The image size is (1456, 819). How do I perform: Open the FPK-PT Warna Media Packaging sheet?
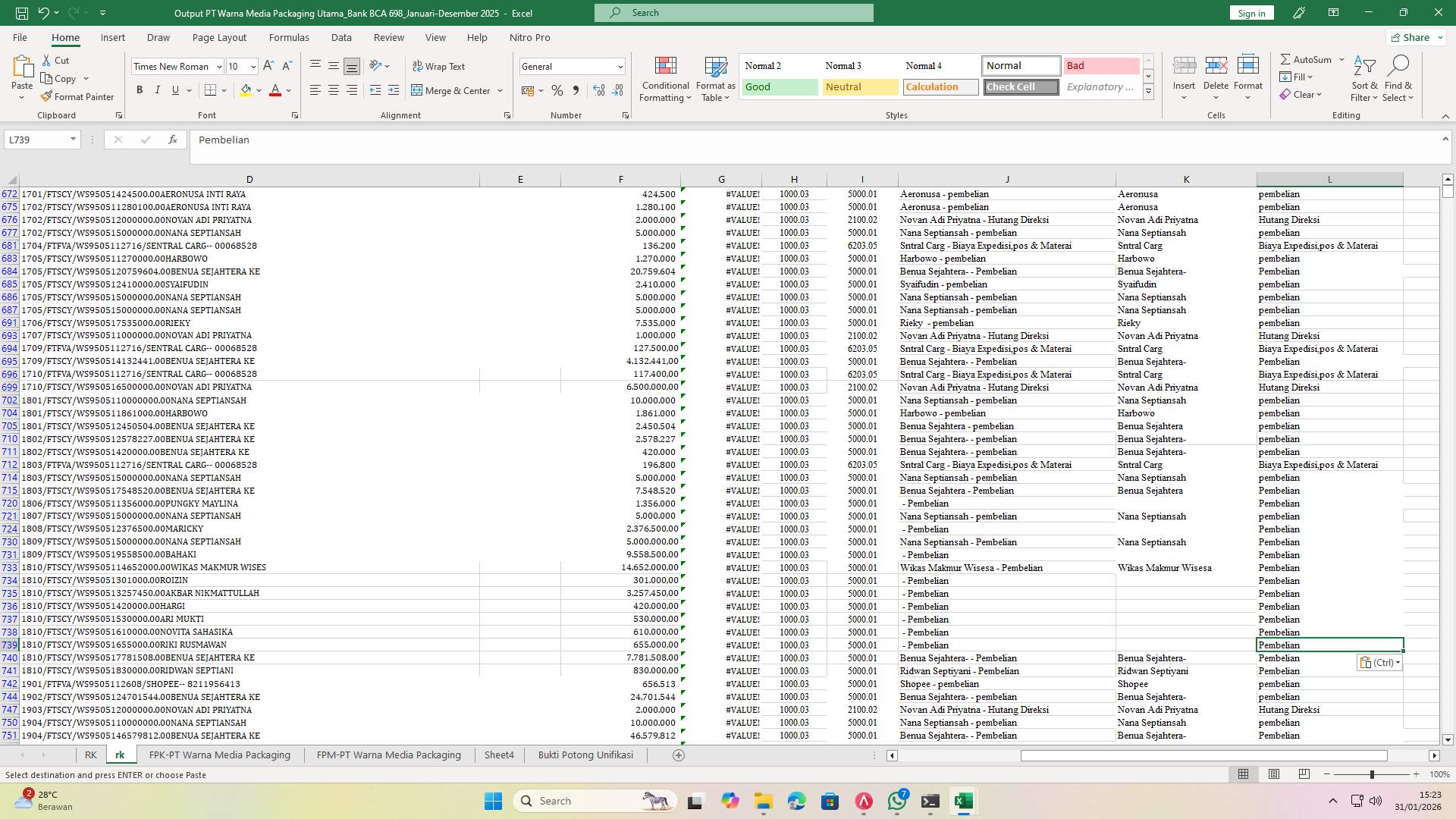pyautogui.click(x=219, y=755)
